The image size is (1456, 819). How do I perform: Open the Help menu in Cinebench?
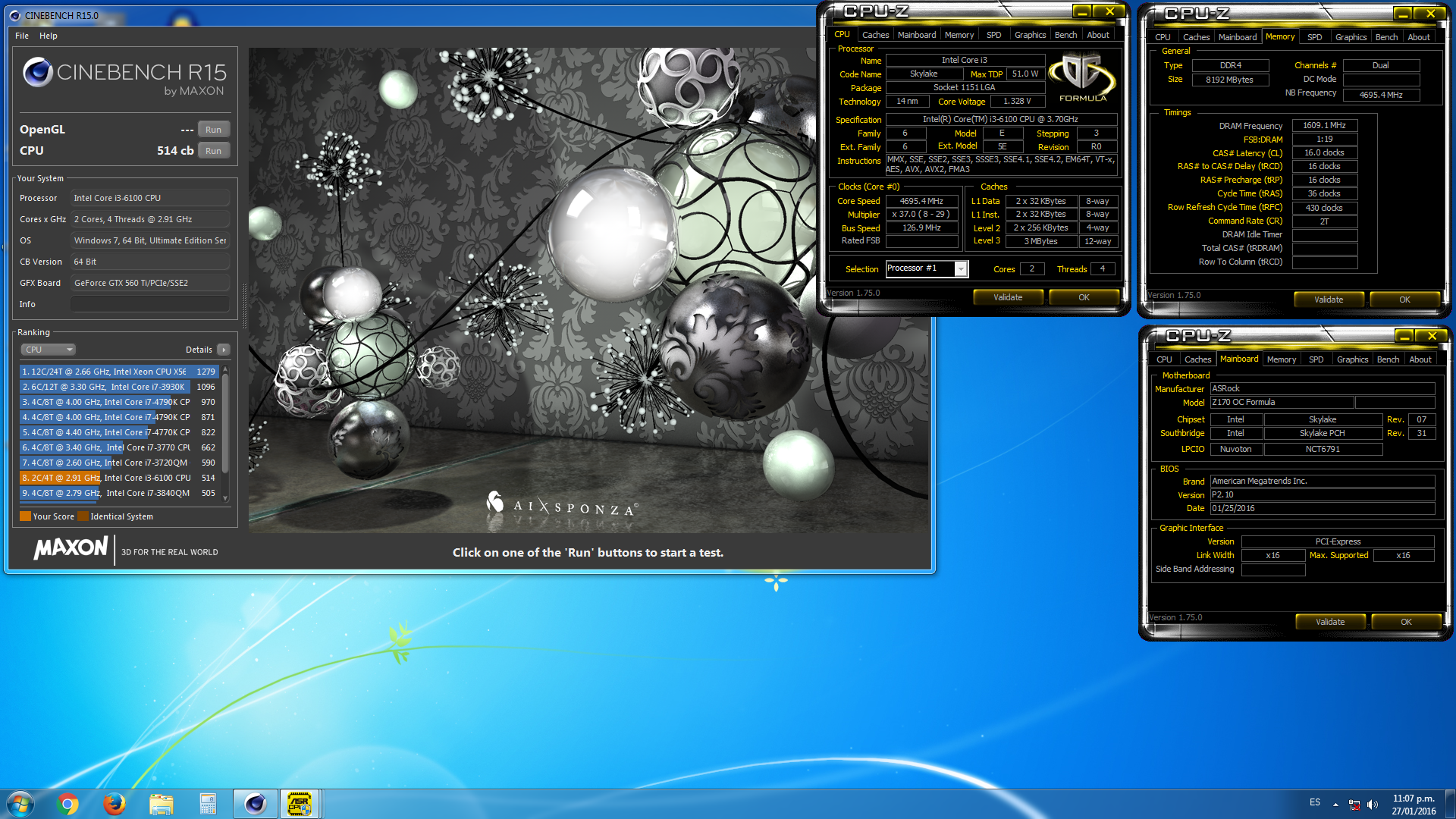pyautogui.click(x=49, y=36)
